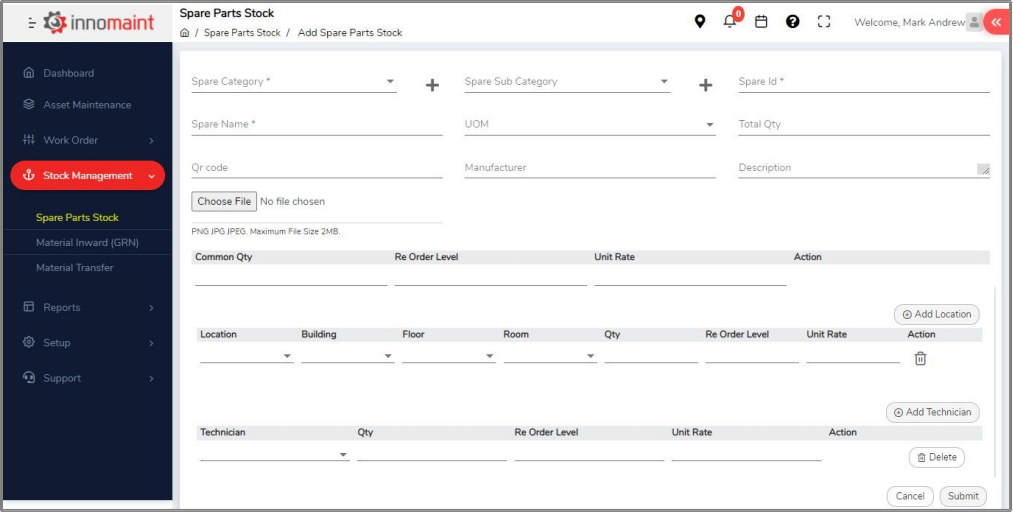Collapse panel with red double-arrow button
The width and height of the screenshot is (1013, 512).
(995, 21)
